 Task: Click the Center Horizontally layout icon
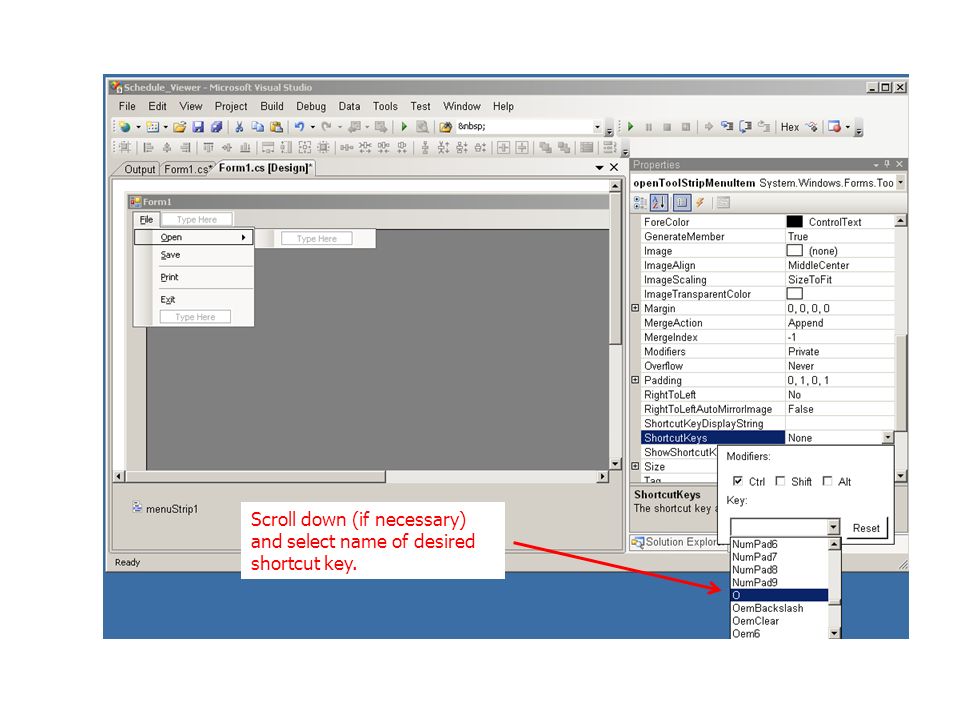pos(503,148)
